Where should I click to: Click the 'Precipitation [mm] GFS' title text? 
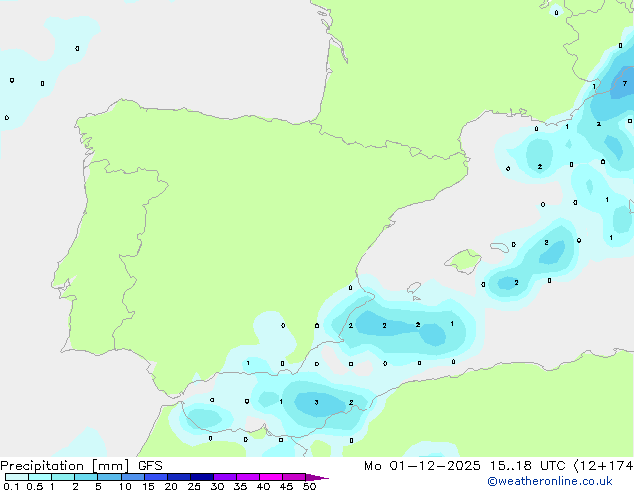pos(81,466)
